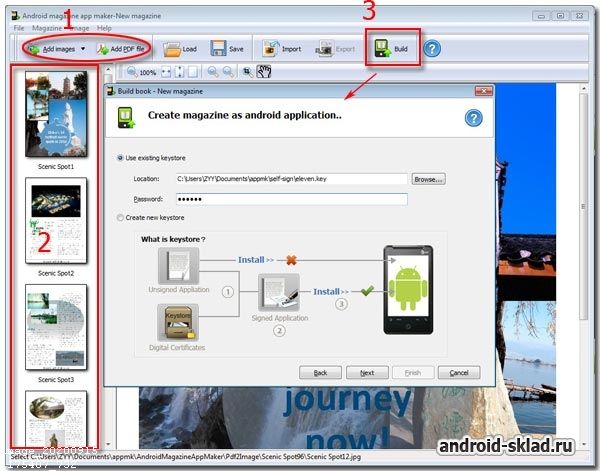
Task: Click the greyed Export toolbar icon
Action: coord(325,49)
